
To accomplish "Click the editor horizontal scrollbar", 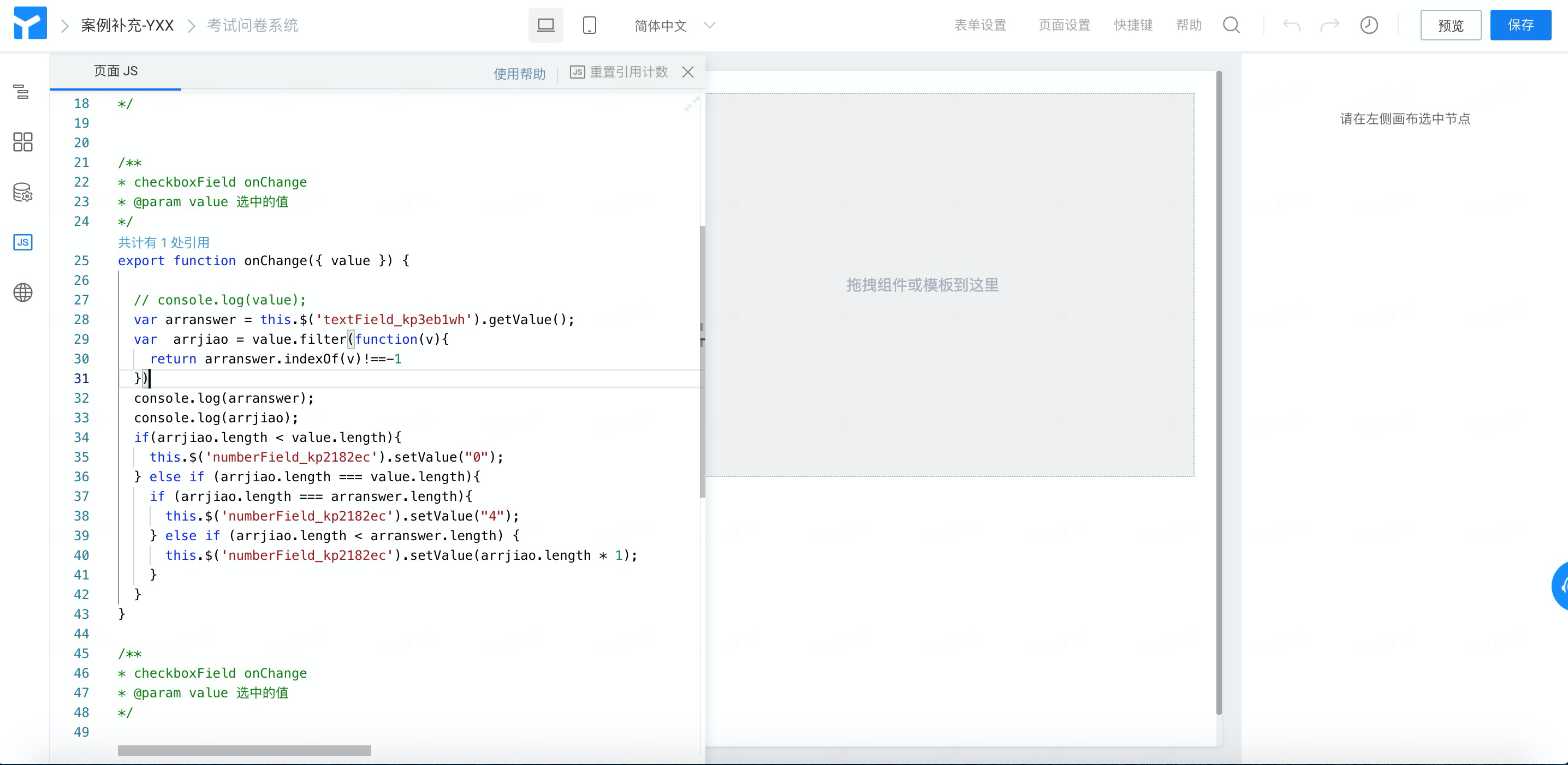I will click(x=244, y=750).
